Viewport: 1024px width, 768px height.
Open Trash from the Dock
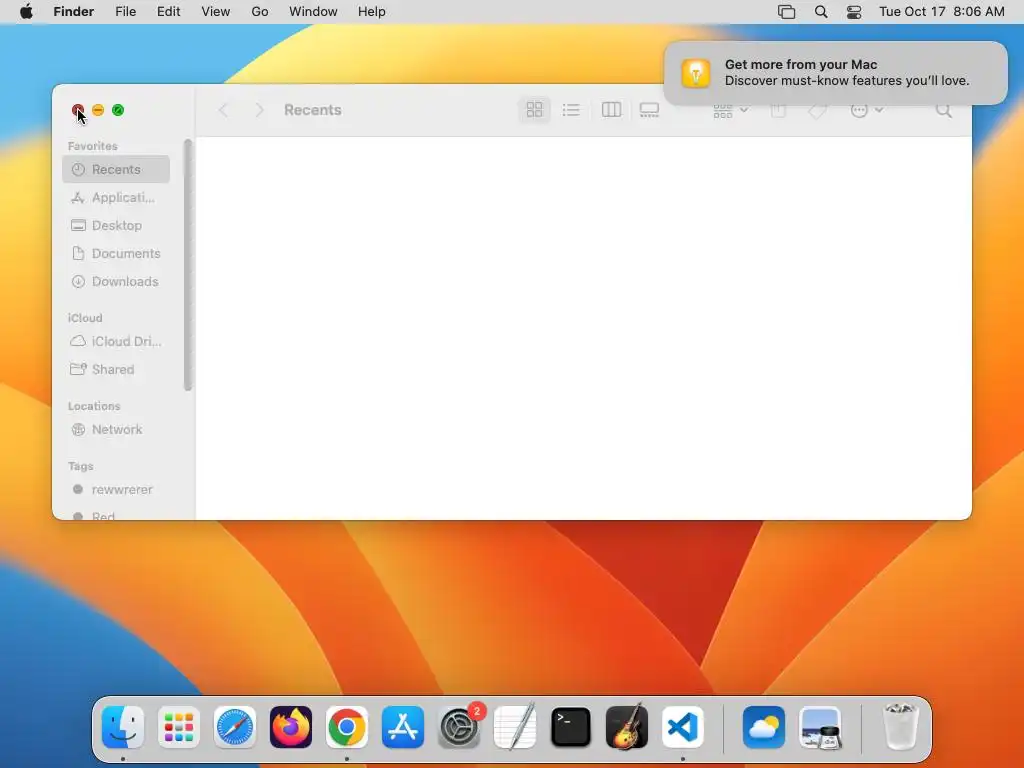pyautogui.click(x=900, y=727)
